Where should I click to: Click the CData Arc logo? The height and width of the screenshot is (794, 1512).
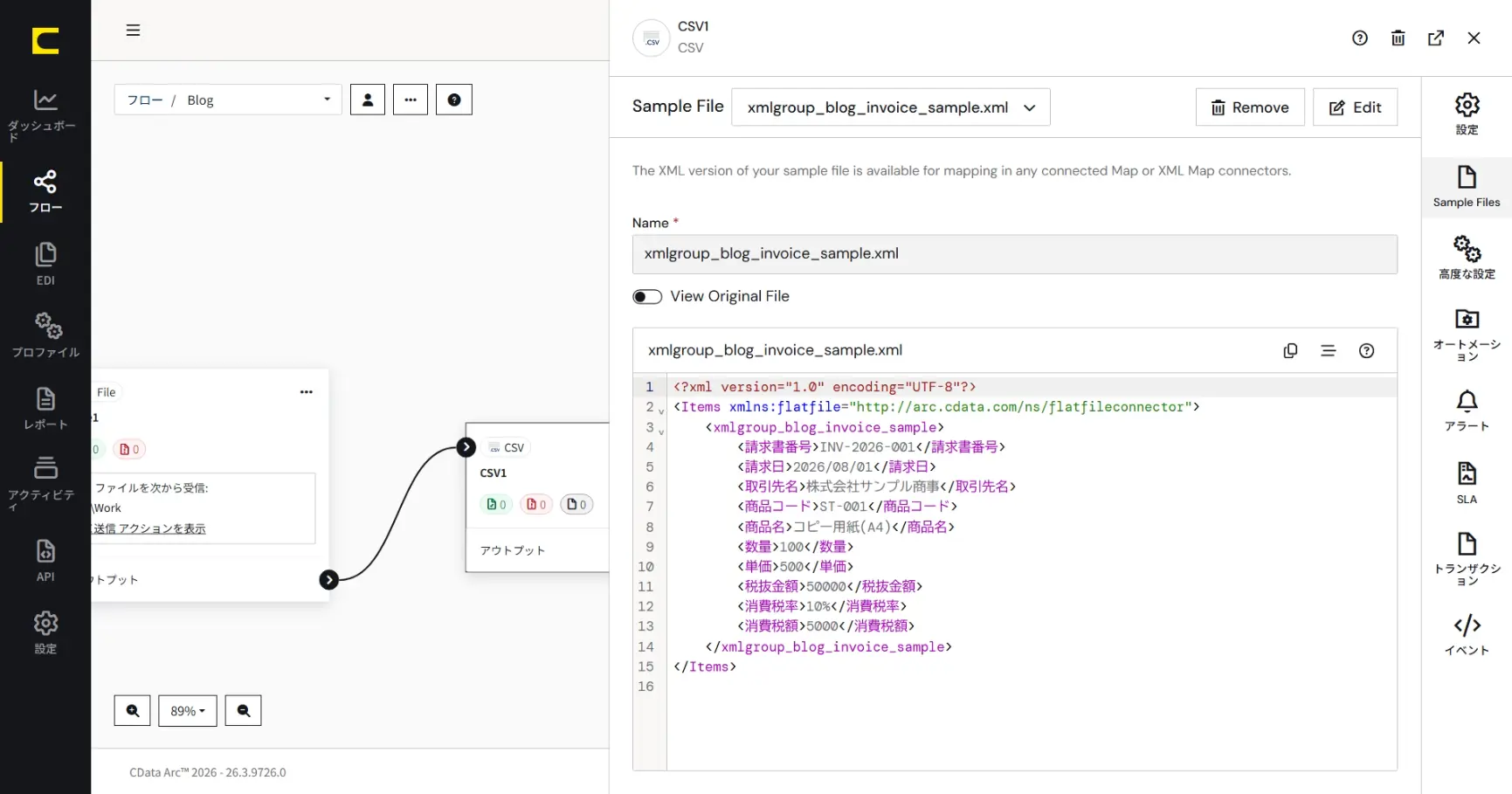pos(45,40)
